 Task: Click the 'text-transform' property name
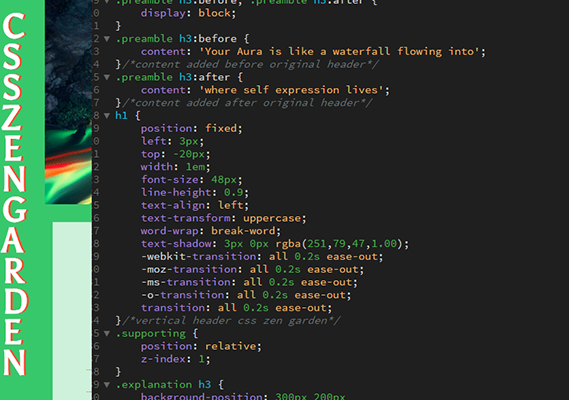185,218
